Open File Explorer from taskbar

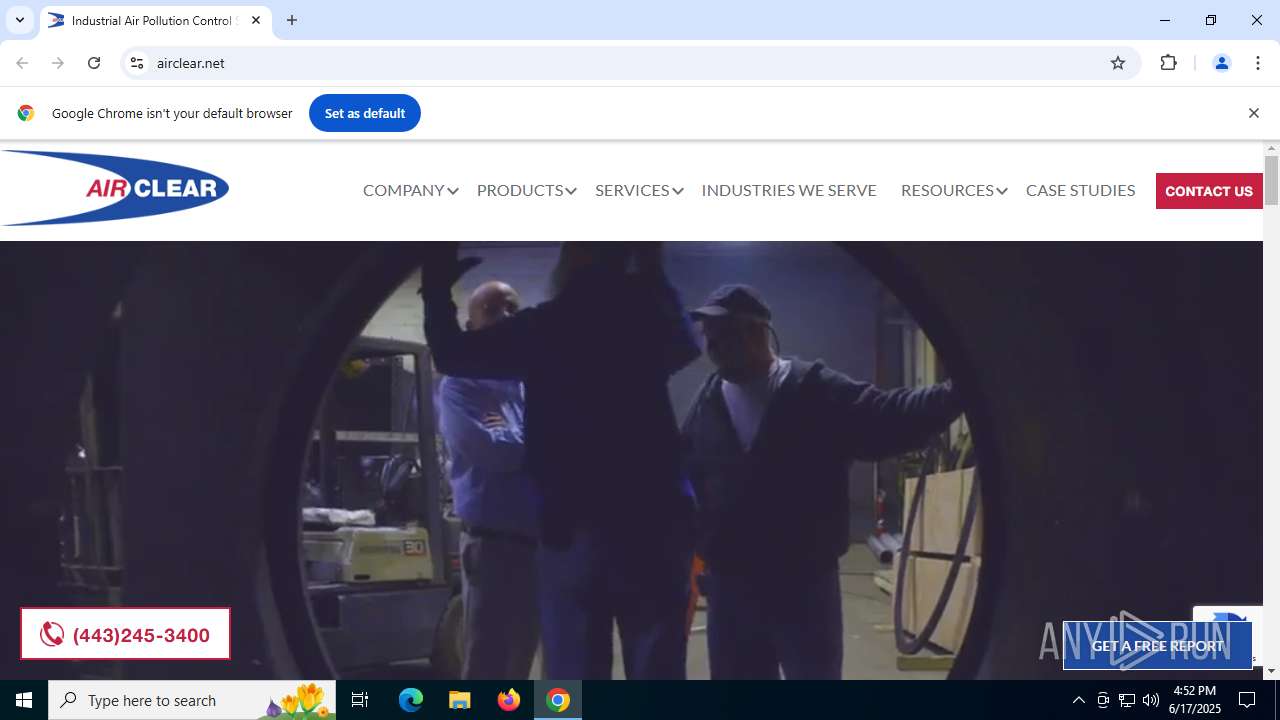460,700
